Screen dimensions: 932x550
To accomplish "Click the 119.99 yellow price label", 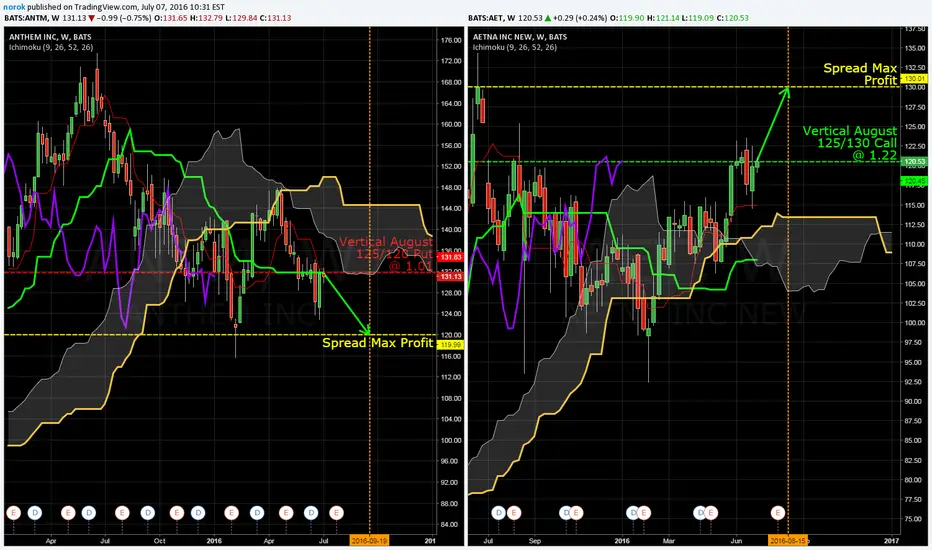I will [449, 345].
